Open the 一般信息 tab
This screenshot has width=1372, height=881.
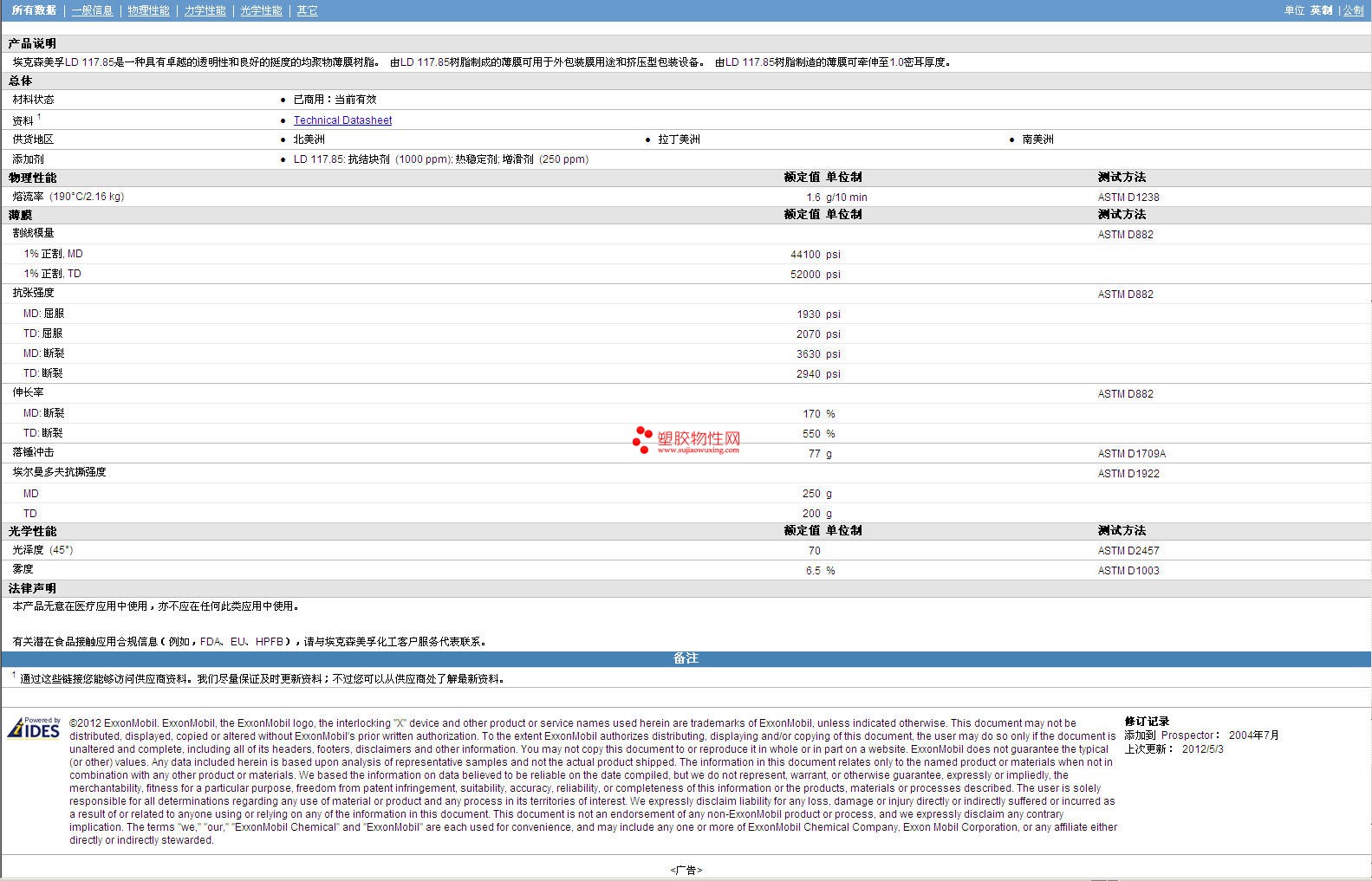[92, 10]
